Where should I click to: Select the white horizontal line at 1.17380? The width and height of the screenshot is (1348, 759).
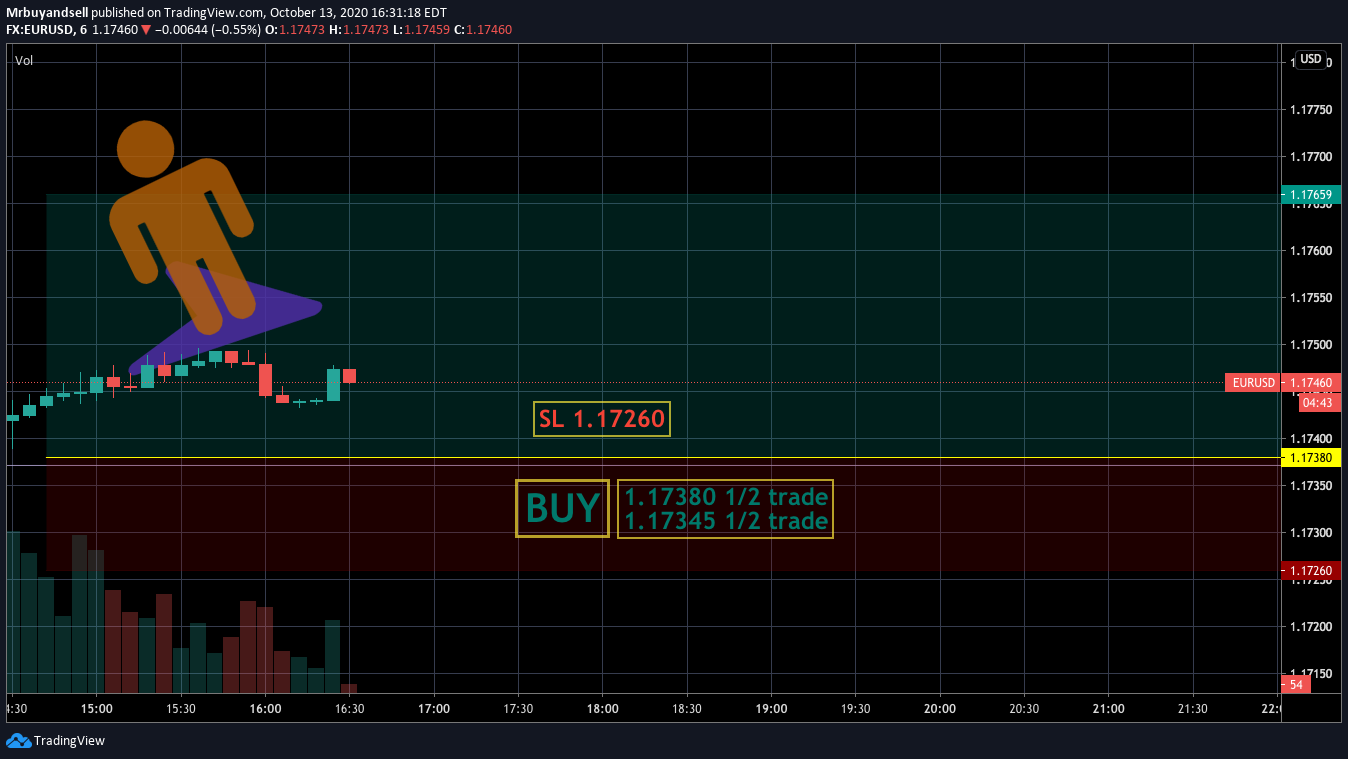[x=663, y=458]
